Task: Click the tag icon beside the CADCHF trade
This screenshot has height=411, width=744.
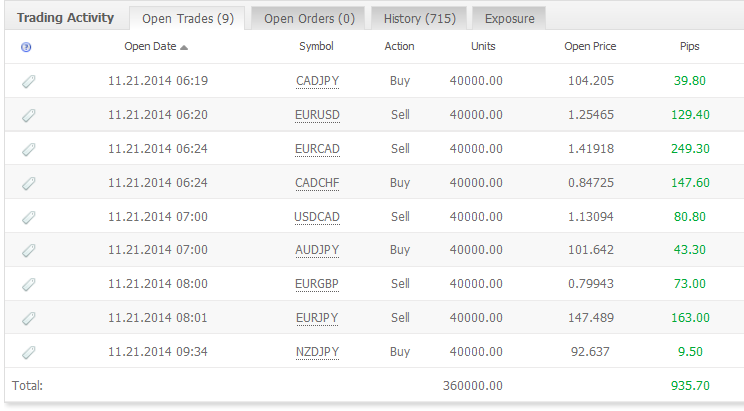Action: [28, 183]
